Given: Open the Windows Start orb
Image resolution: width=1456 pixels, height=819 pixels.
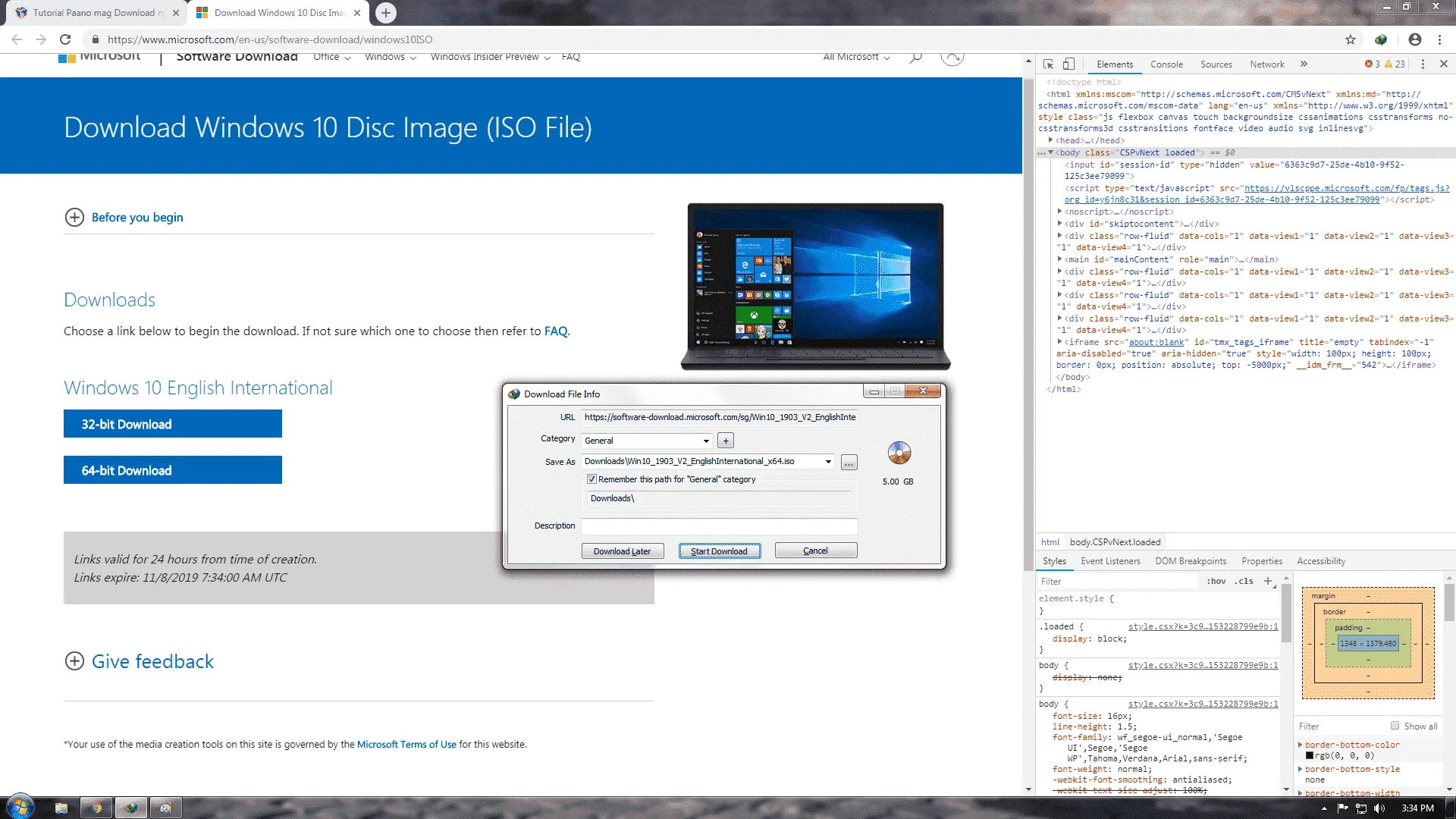Looking at the screenshot, I should (x=20, y=807).
